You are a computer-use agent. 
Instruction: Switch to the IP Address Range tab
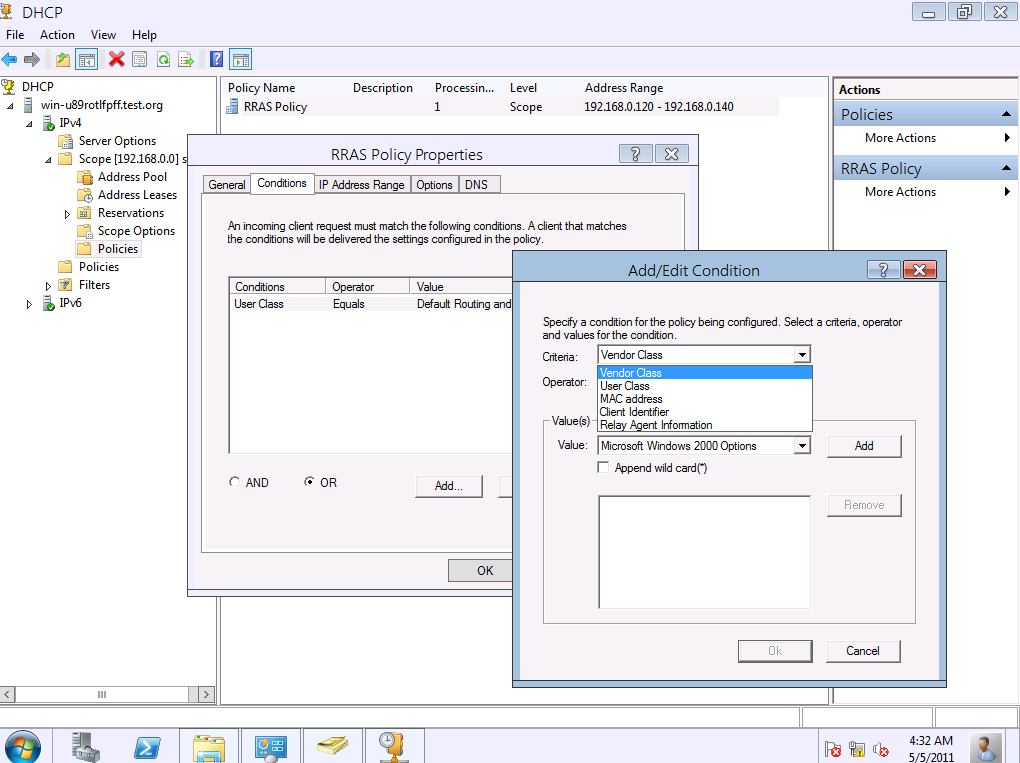362,185
